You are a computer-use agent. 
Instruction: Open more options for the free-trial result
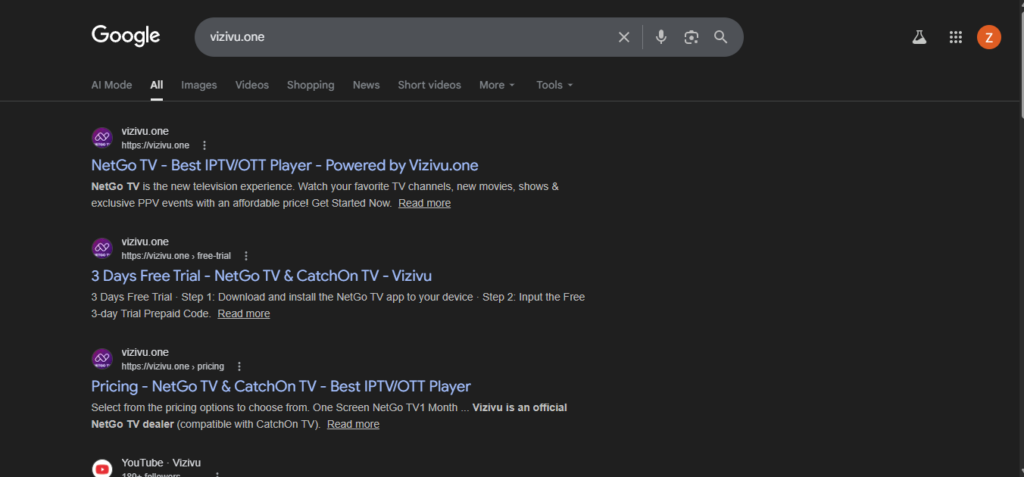(246, 255)
